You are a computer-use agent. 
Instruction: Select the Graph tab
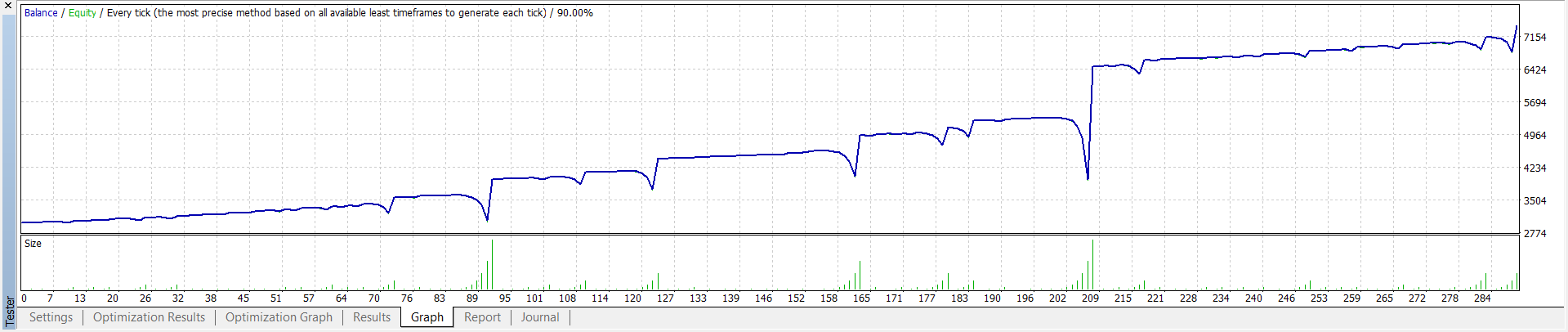[x=427, y=317]
